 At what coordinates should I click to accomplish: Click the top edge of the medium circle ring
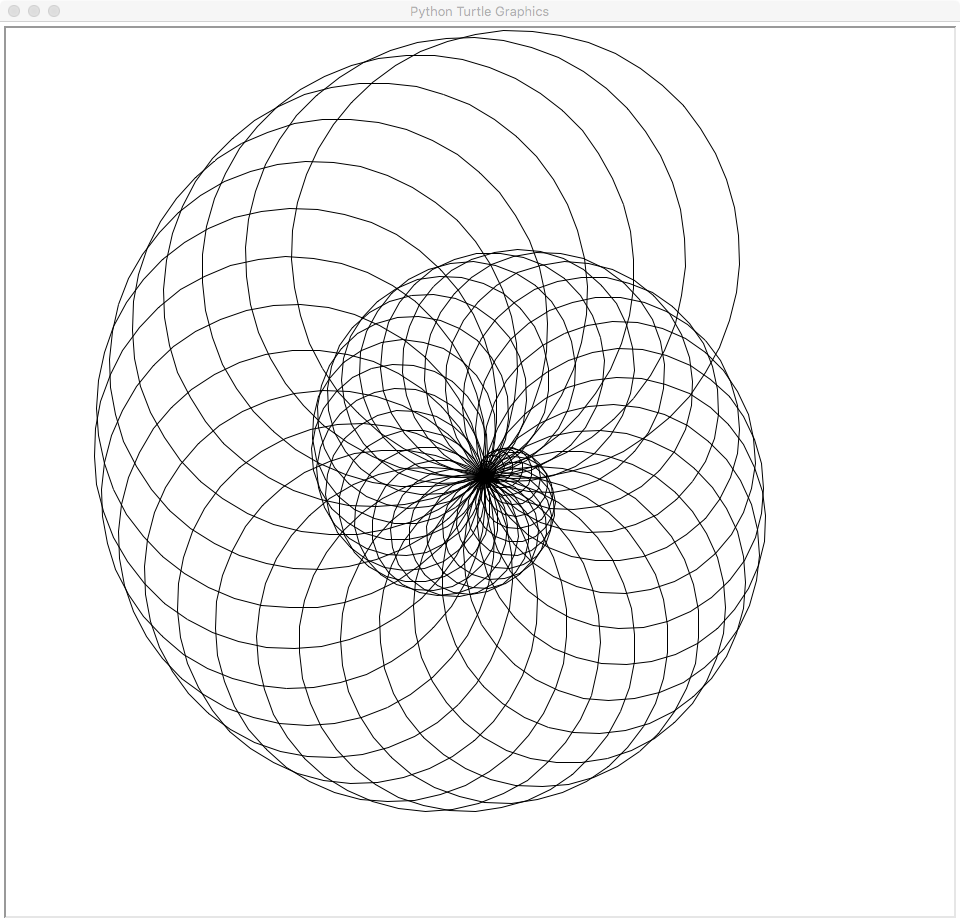(518, 251)
